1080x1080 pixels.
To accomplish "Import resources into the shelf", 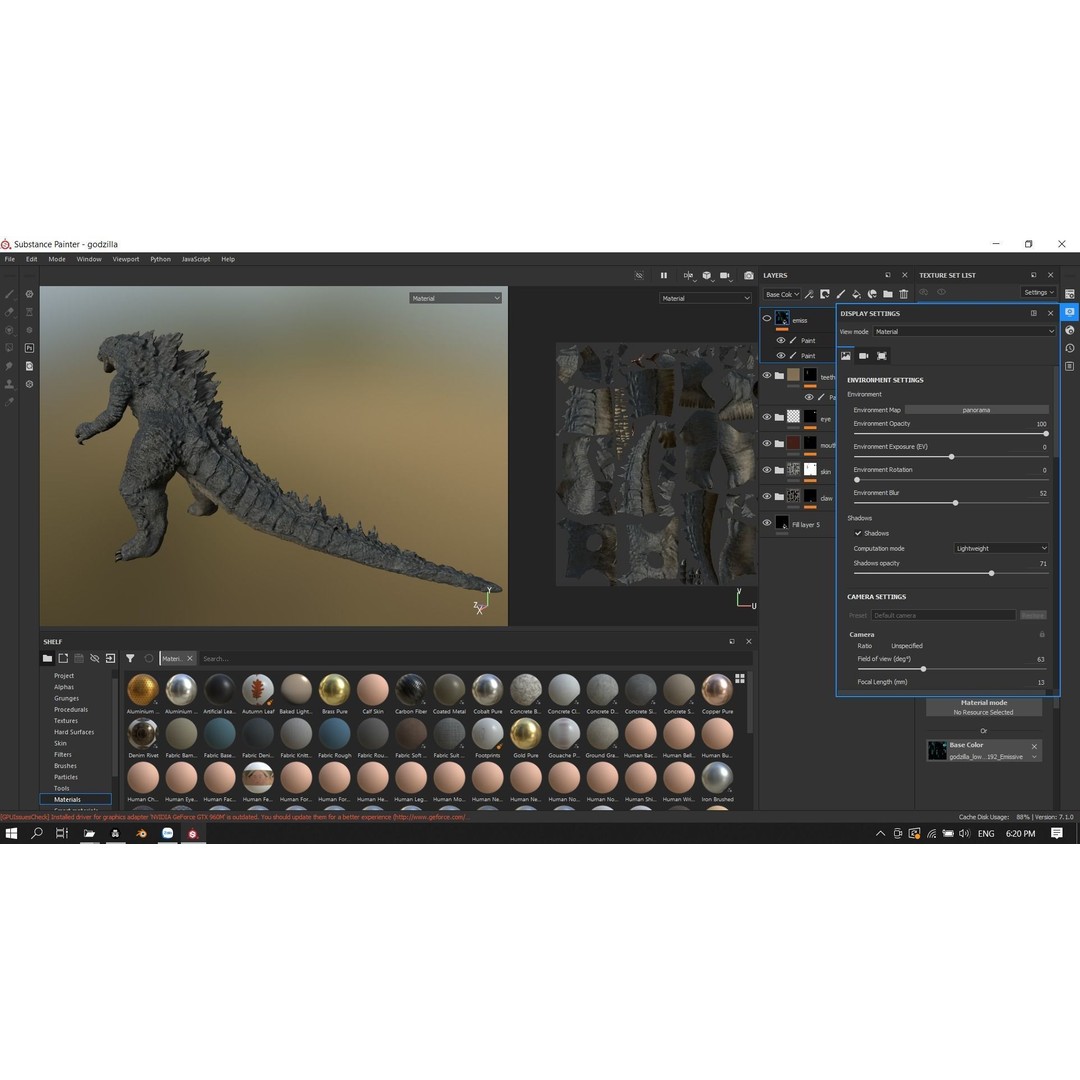I will 110,658.
